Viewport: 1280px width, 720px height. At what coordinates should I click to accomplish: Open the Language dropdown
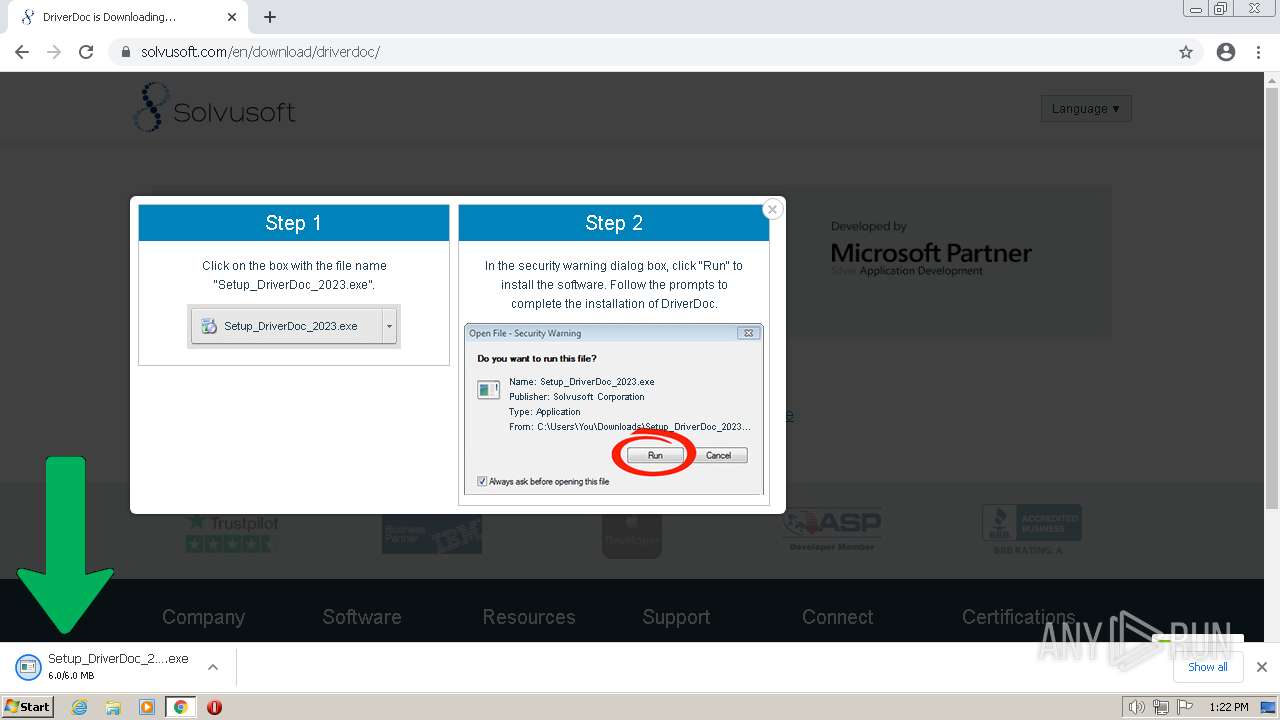[1086, 109]
